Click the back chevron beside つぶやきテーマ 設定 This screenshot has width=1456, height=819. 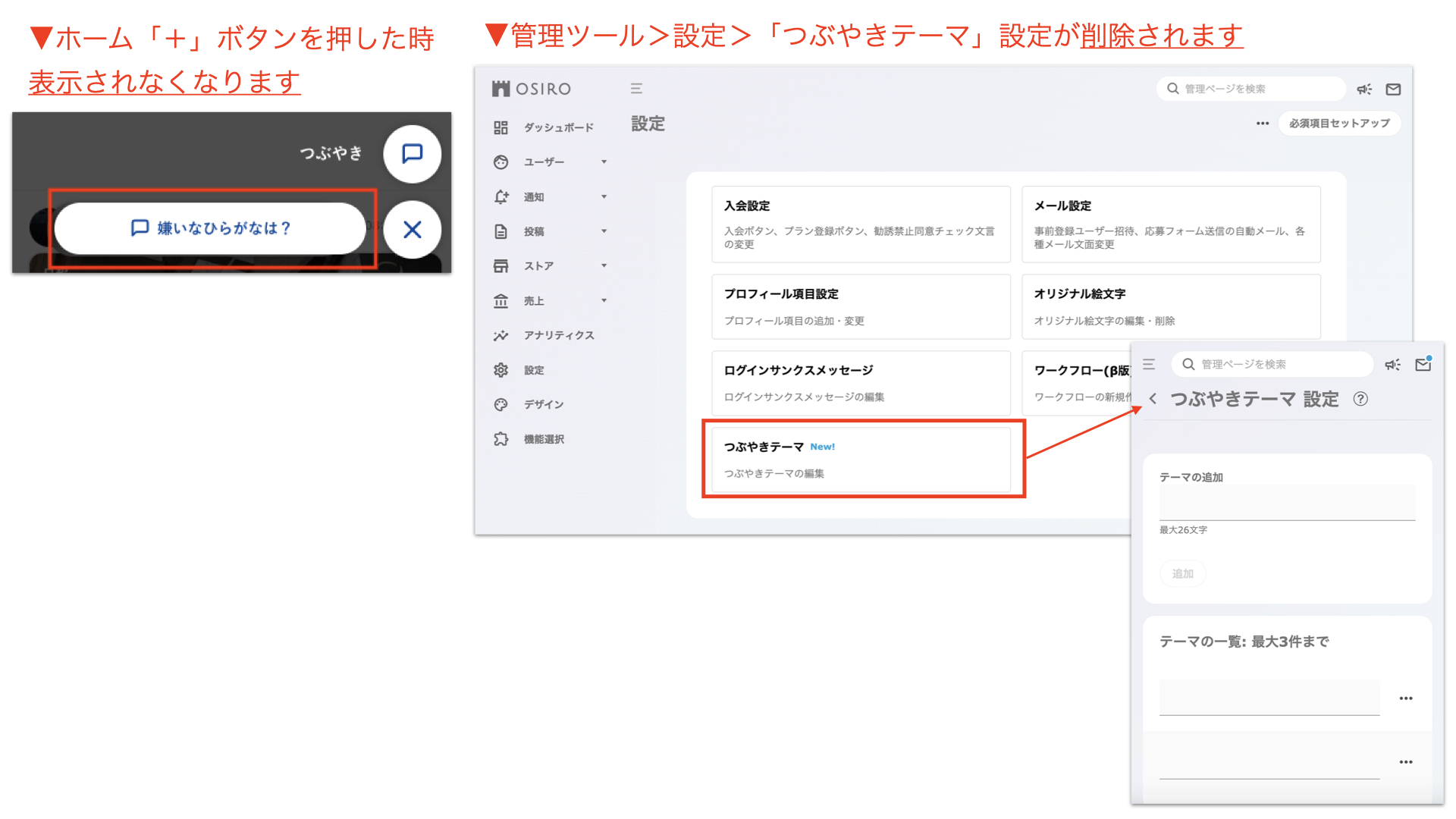[x=1153, y=399]
